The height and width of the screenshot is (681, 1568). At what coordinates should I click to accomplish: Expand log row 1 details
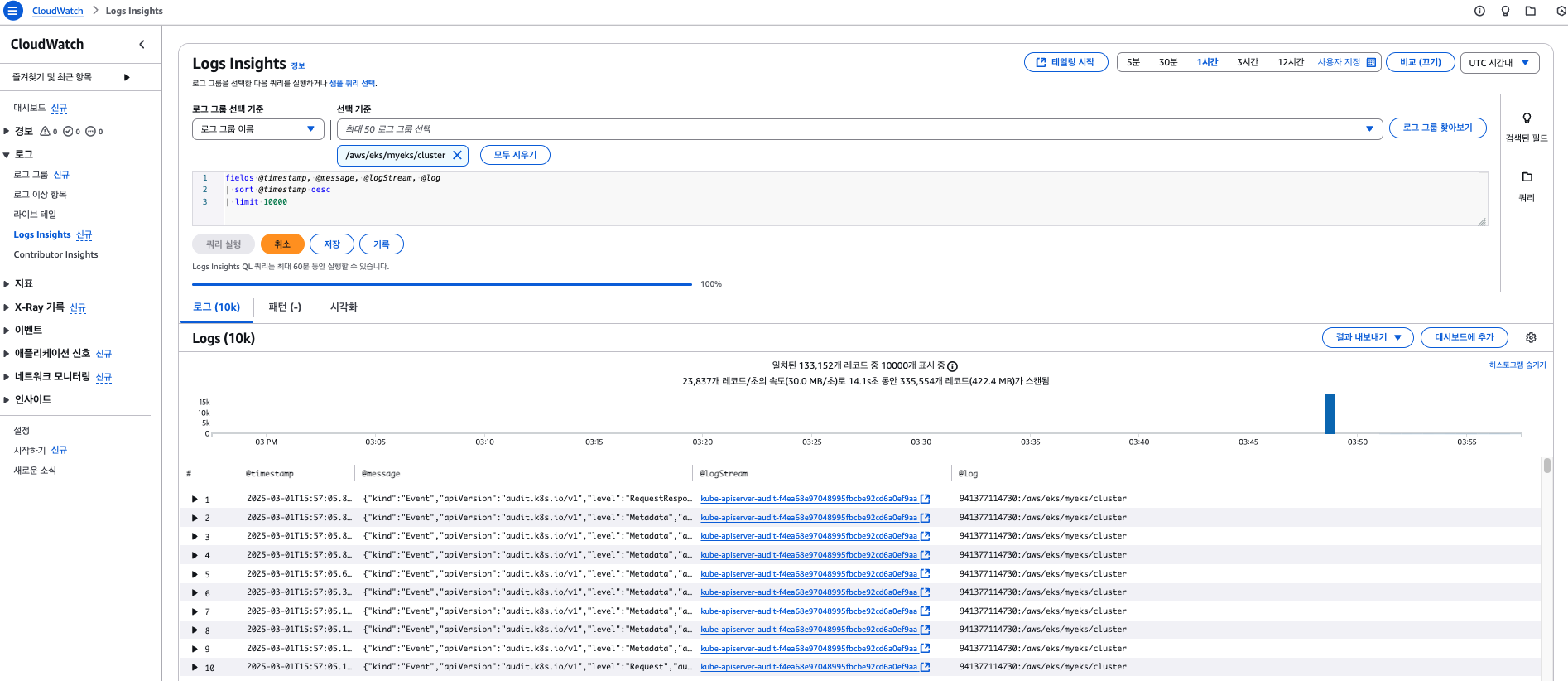(195, 499)
